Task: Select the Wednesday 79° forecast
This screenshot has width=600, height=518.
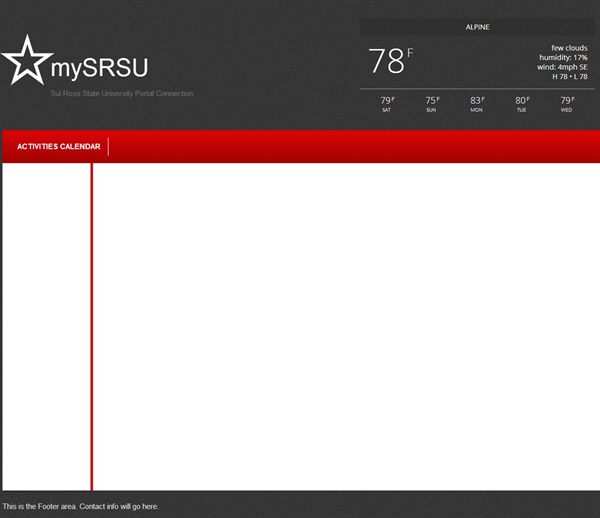Action: point(566,103)
